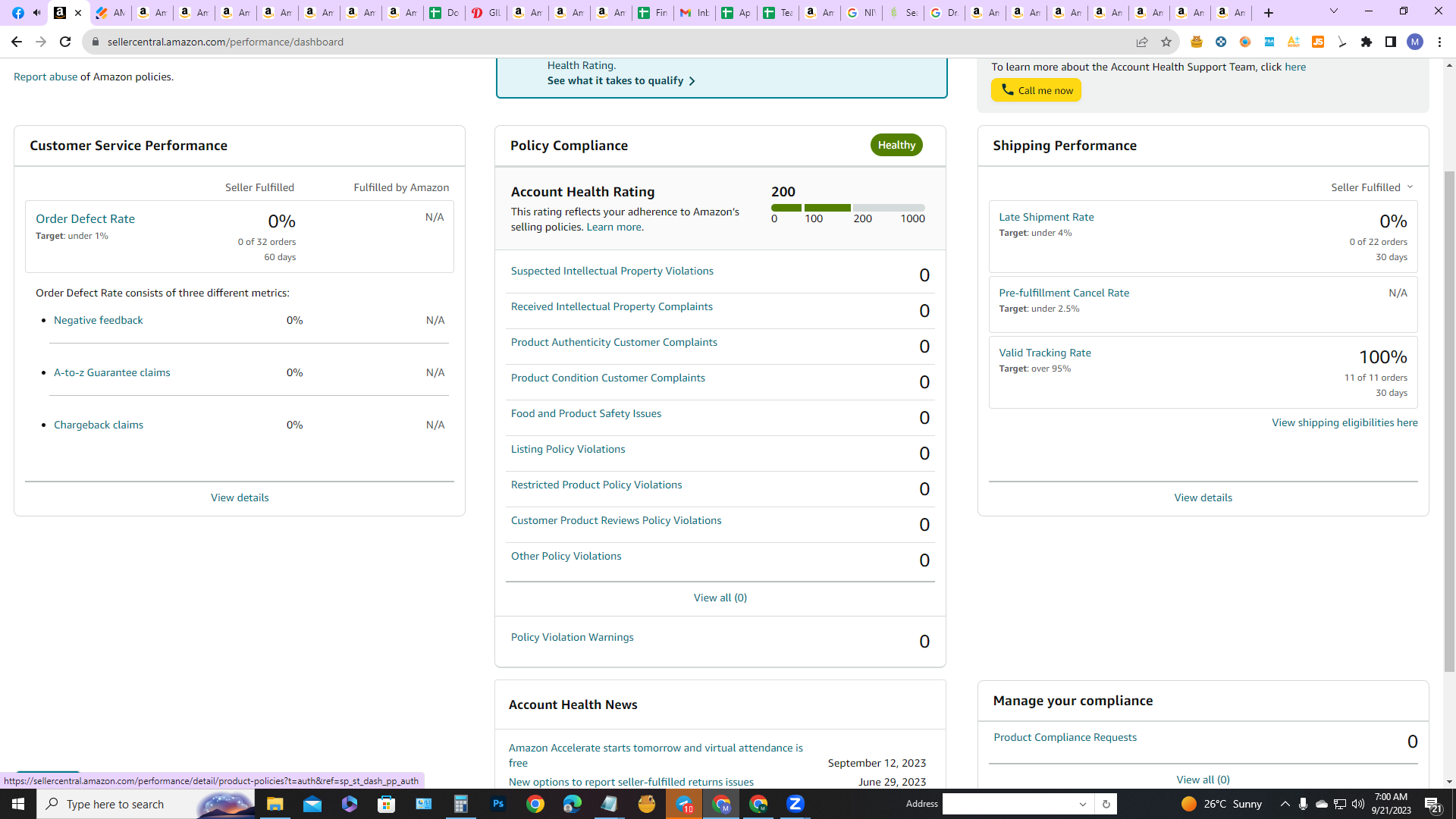The image size is (1456, 819).
Task: Mute the Facebook tab audio icon
Action: (36, 12)
